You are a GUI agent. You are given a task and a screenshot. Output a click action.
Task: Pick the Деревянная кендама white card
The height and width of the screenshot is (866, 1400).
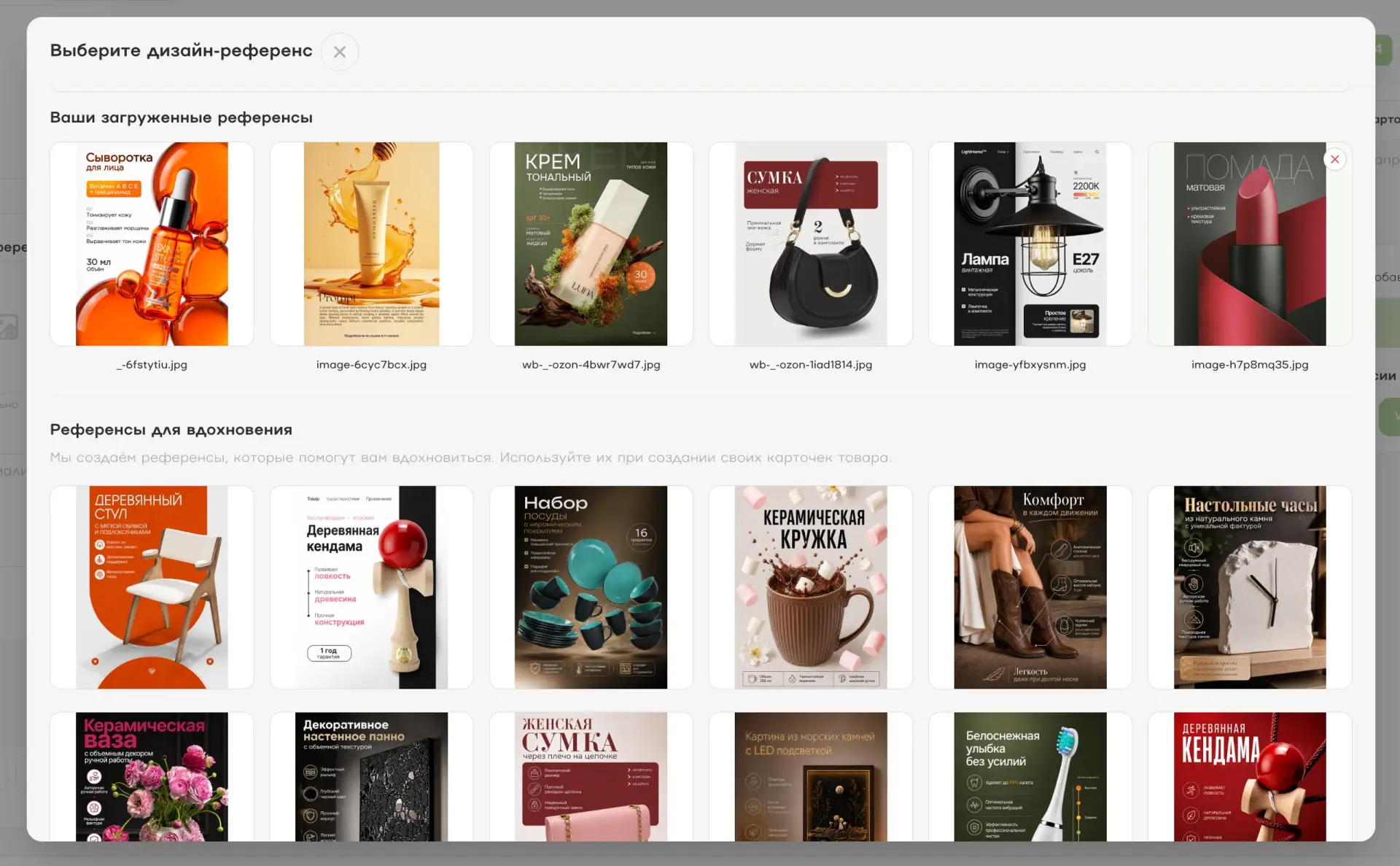coord(371,587)
